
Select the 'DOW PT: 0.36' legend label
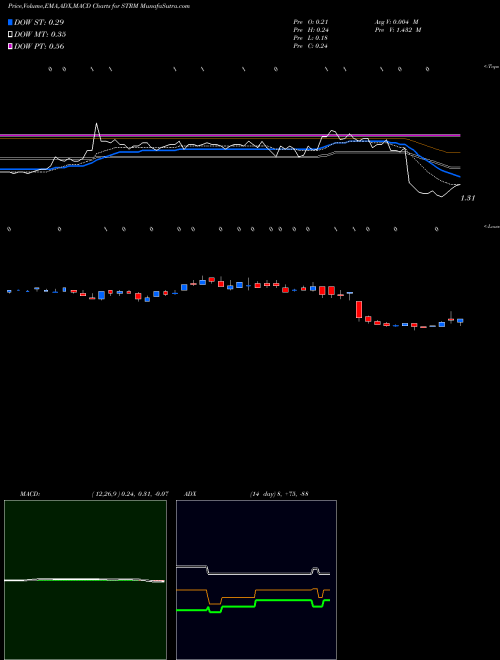pyautogui.click(x=39, y=46)
